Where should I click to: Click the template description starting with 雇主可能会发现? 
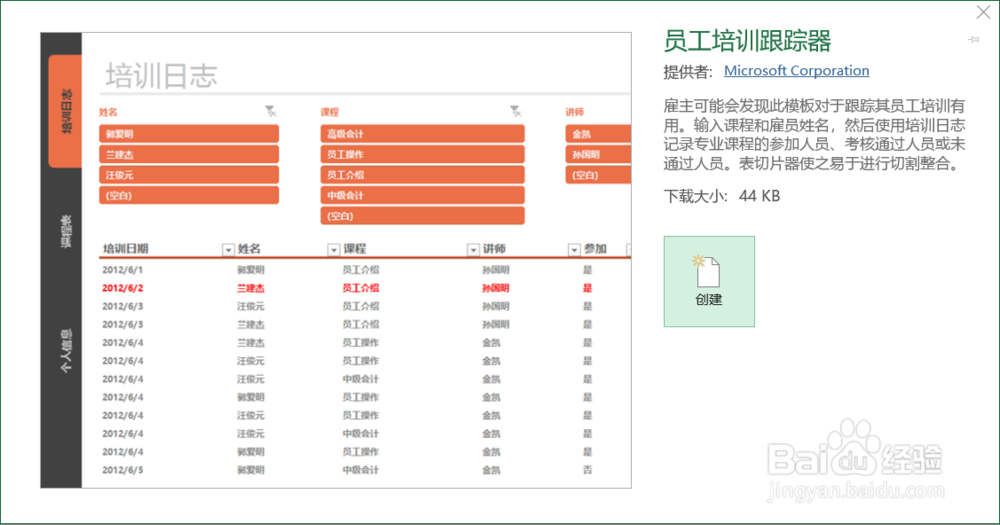click(x=814, y=135)
